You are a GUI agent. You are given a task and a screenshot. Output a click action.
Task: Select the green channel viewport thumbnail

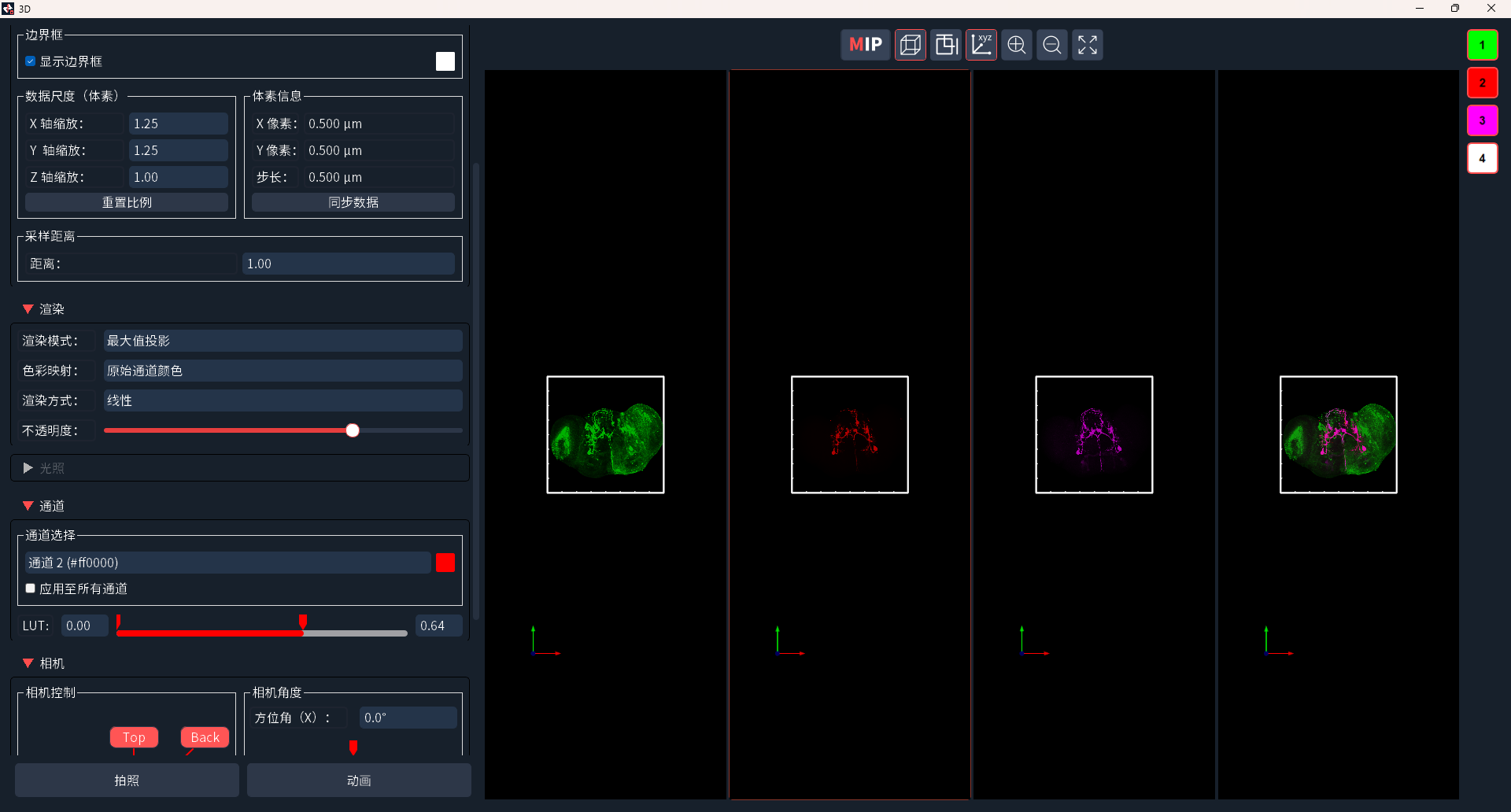coord(606,434)
